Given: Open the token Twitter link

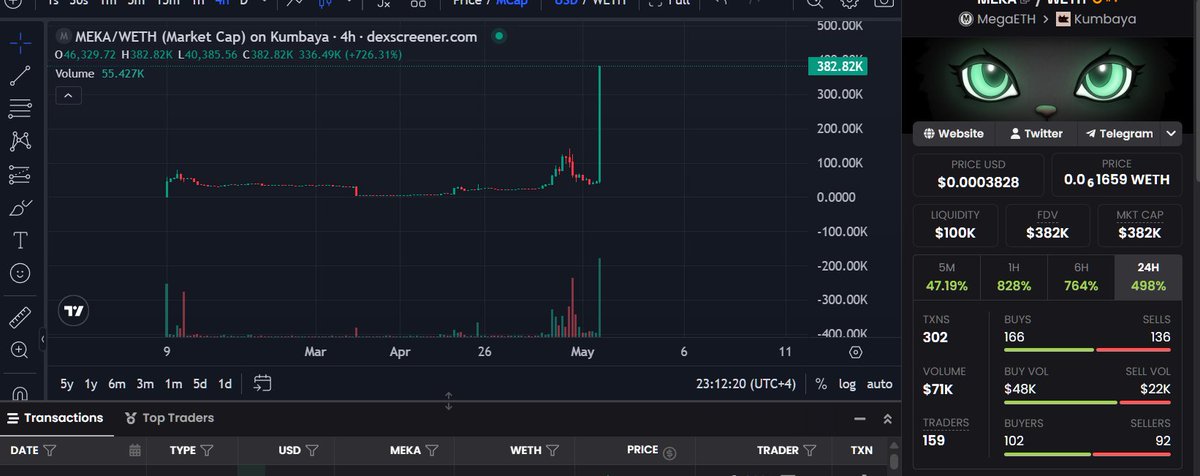Looking at the screenshot, I should click(x=1036, y=133).
